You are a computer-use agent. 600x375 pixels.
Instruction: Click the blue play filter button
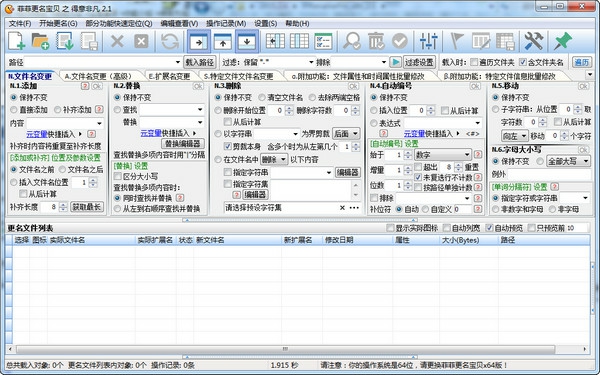[x=395, y=62]
